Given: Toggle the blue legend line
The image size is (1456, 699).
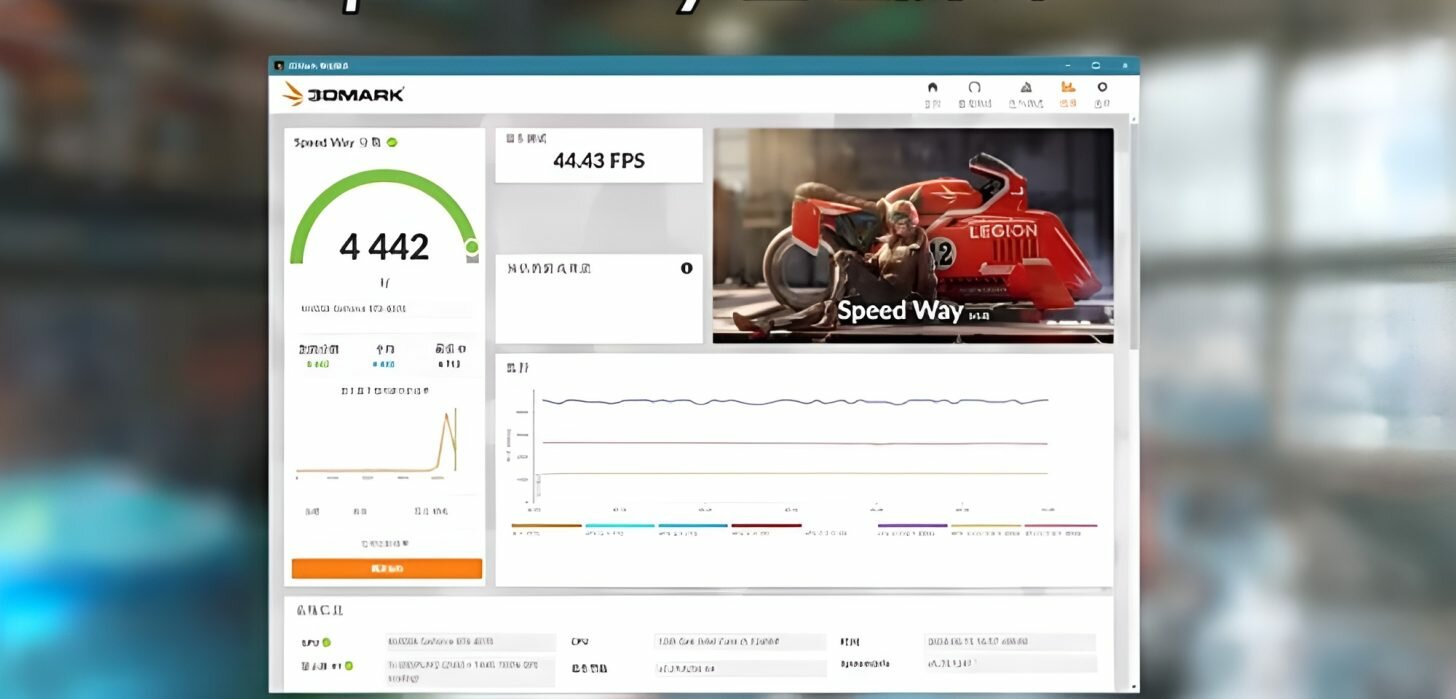Looking at the screenshot, I should [693, 525].
